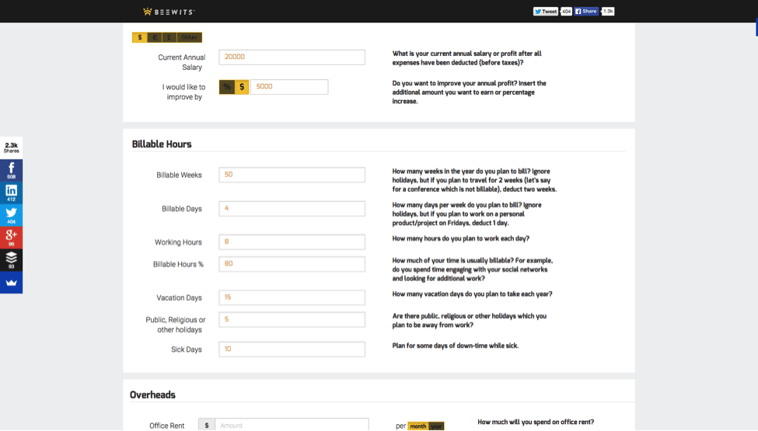
Task: Click the Overheads section heading
Action: 152,395
